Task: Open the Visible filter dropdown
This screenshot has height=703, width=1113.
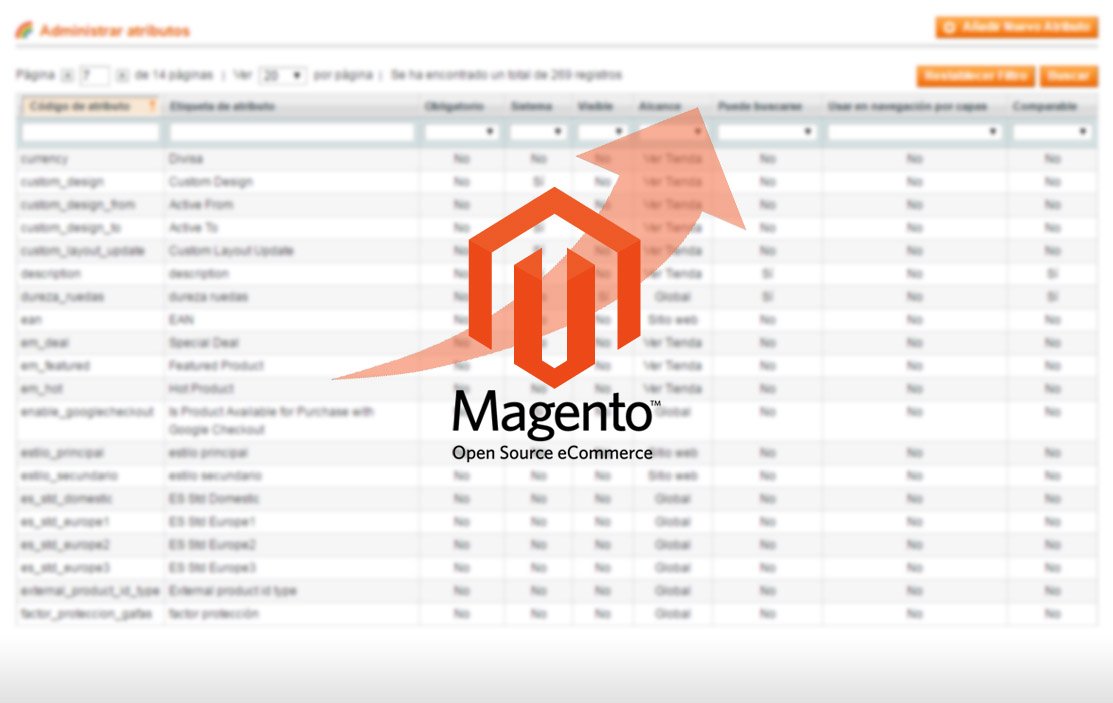Action: click(601, 132)
